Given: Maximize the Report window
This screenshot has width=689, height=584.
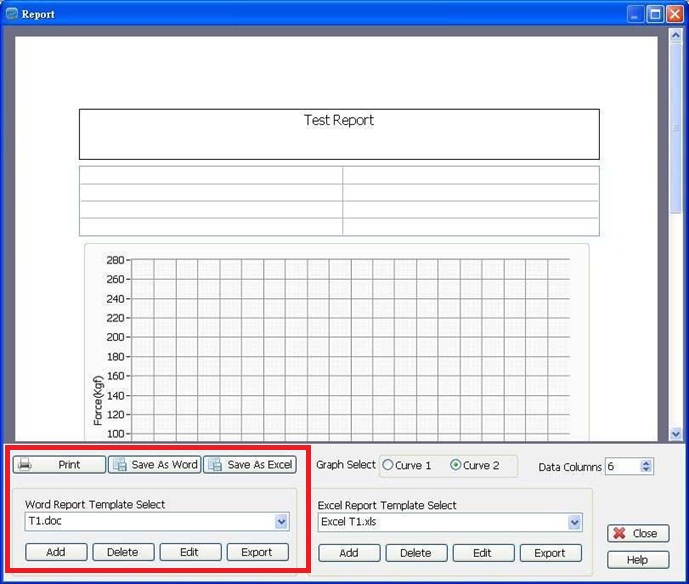Looking at the screenshot, I should (x=655, y=14).
